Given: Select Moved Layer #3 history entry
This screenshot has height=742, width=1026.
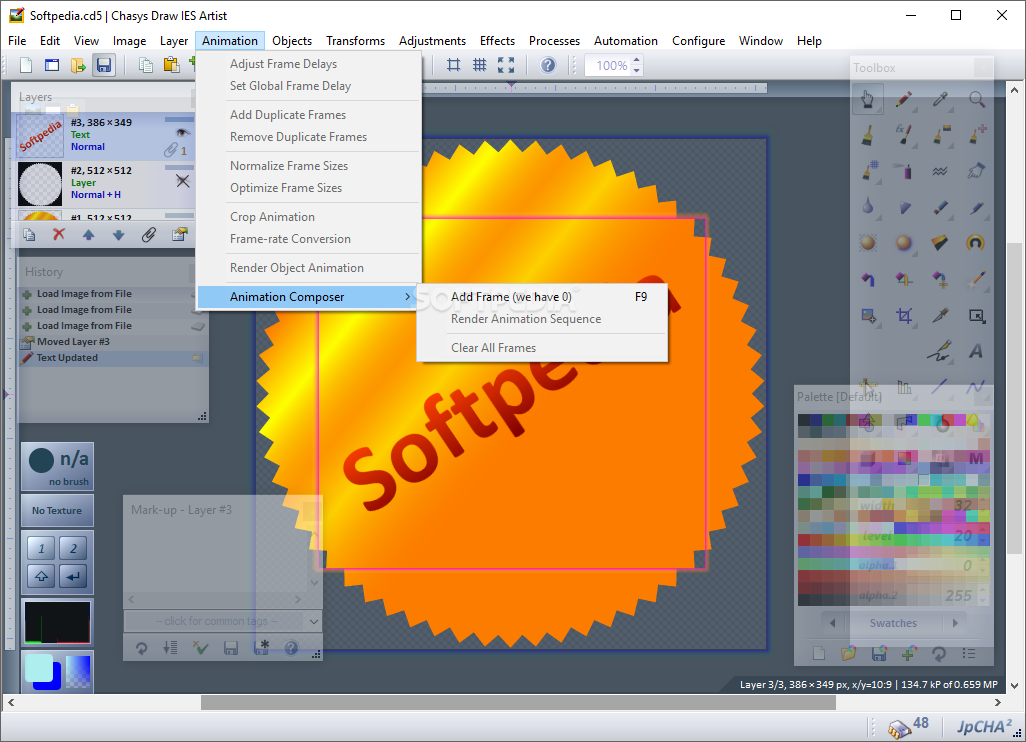Looking at the screenshot, I should pos(111,342).
